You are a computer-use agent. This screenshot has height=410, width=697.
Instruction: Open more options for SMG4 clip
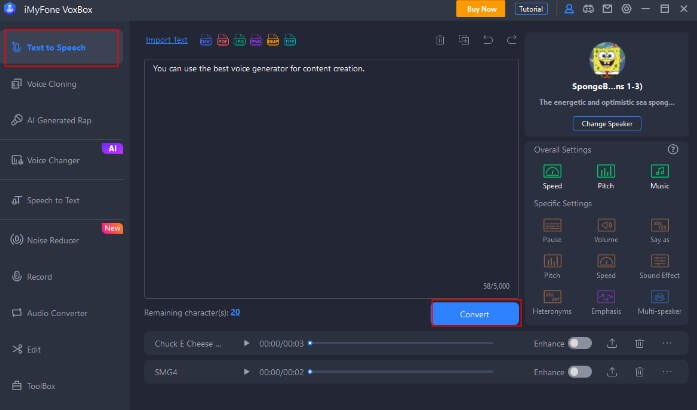pos(667,372)
